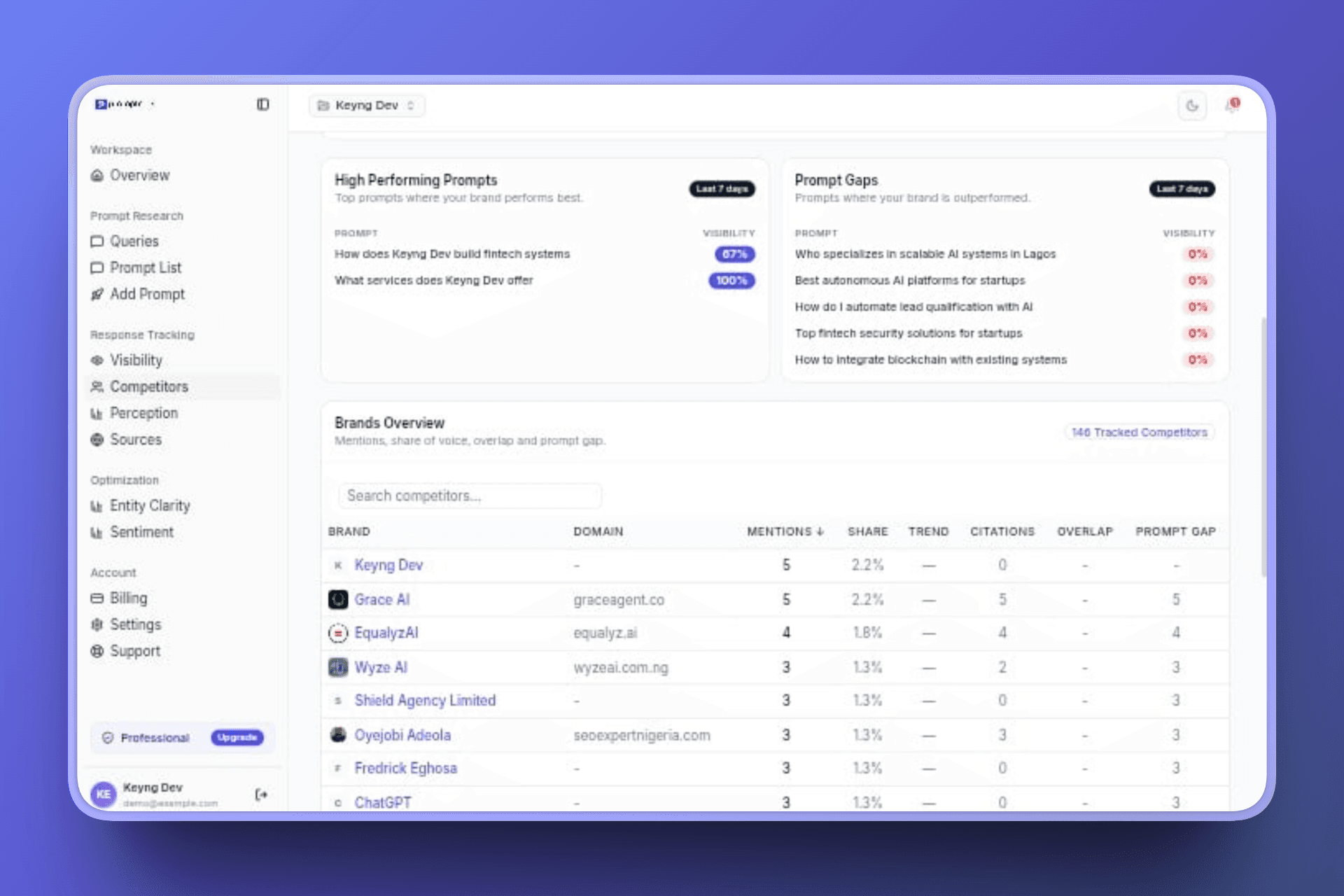This screenshot has height=896, width=1344.
Task: Click the Upgrade button
Action: click(237, 738)
